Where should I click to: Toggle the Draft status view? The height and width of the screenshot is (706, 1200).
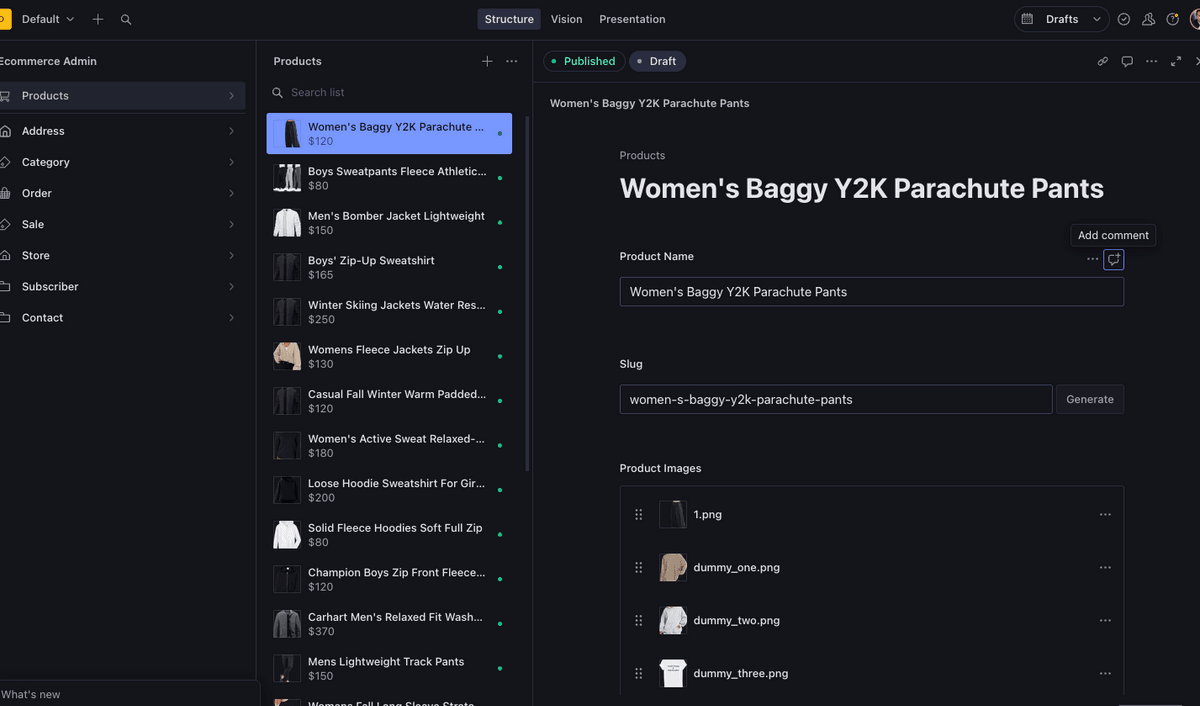[657, 61]
